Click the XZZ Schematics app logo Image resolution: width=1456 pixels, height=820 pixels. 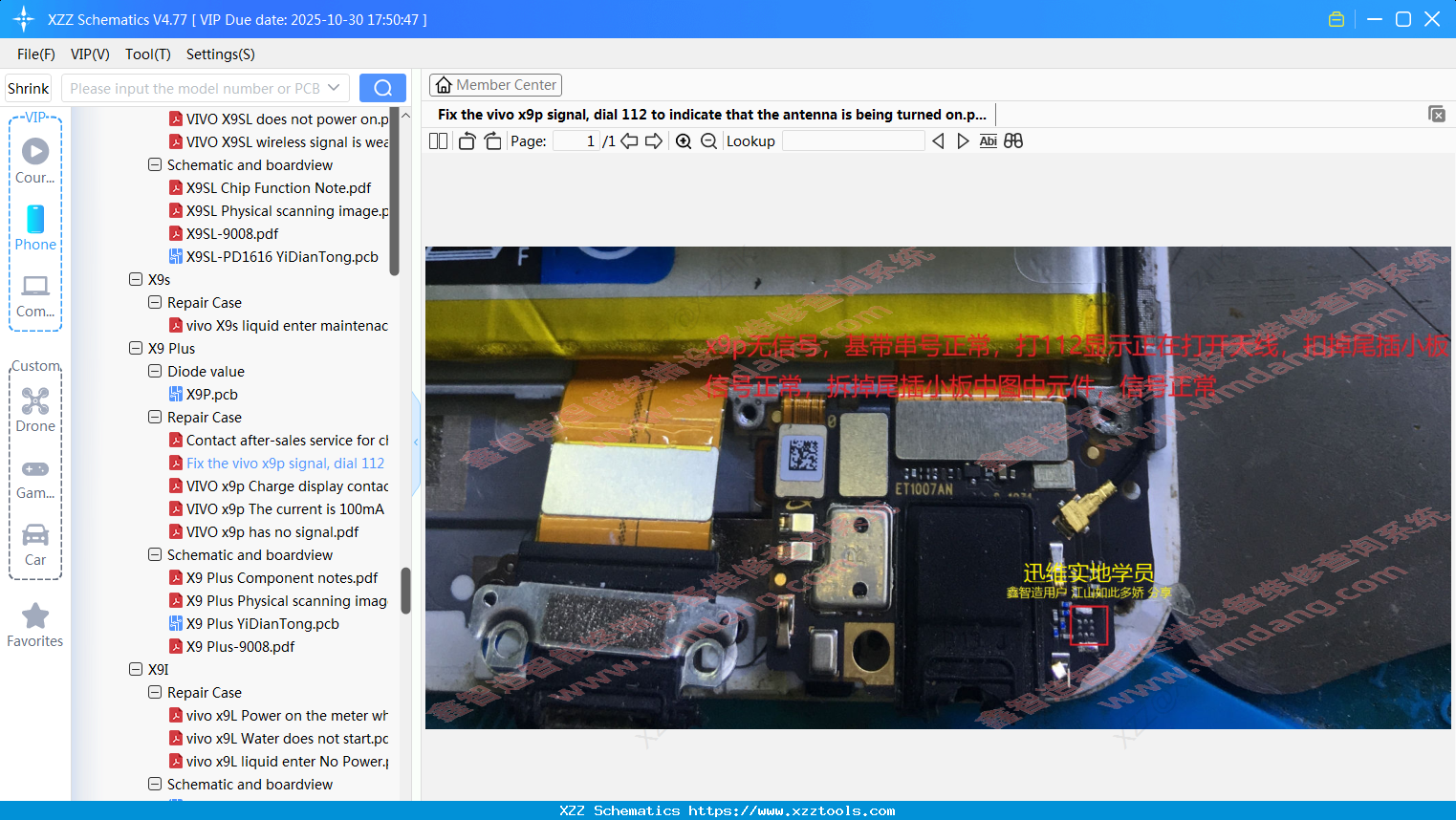tap(24, 19)
